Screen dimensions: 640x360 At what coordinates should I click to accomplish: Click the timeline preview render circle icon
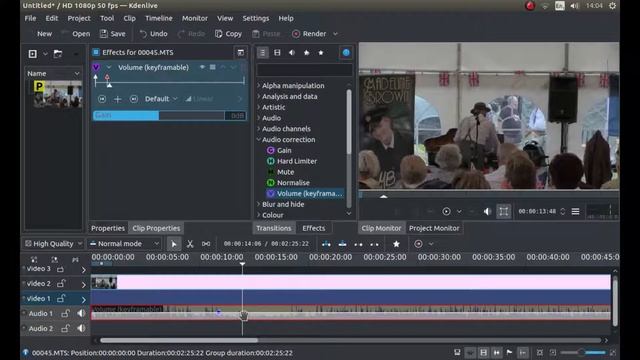pyautogui.click(x=418, y=244)
